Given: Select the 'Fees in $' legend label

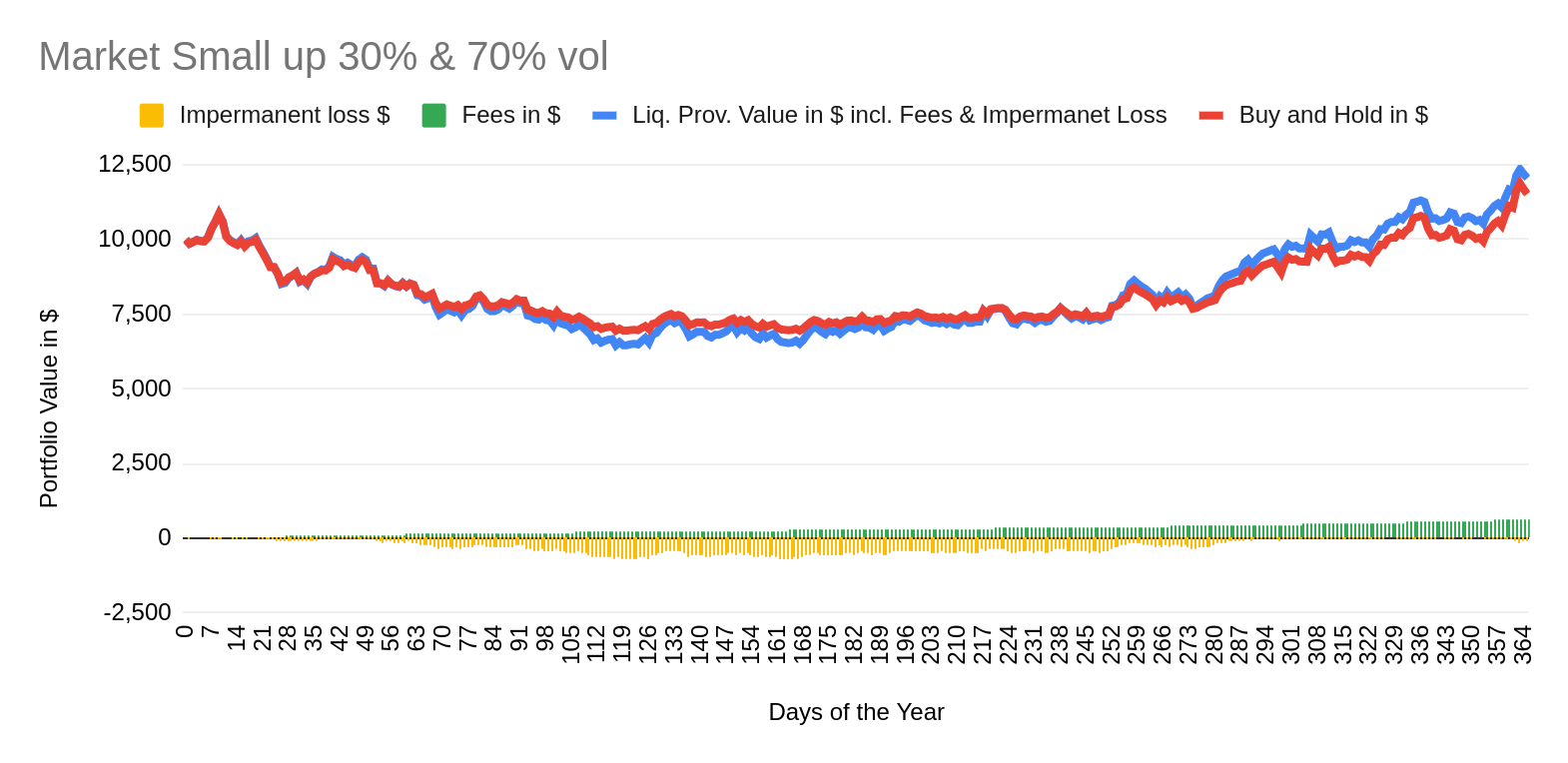Looking at the screenshot, I should (510, 116).
